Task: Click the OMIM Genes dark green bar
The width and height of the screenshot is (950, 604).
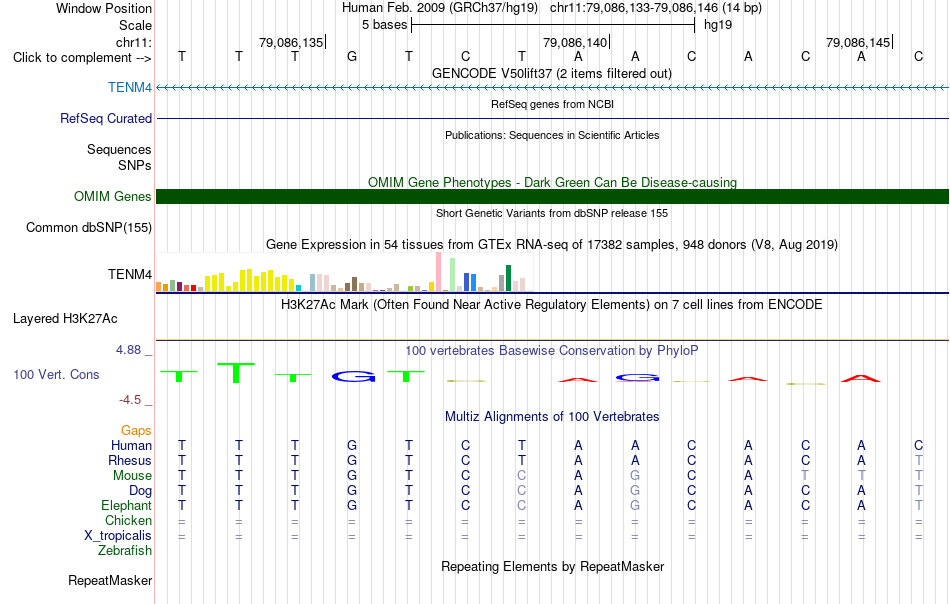Action: (x=552, y=196)
